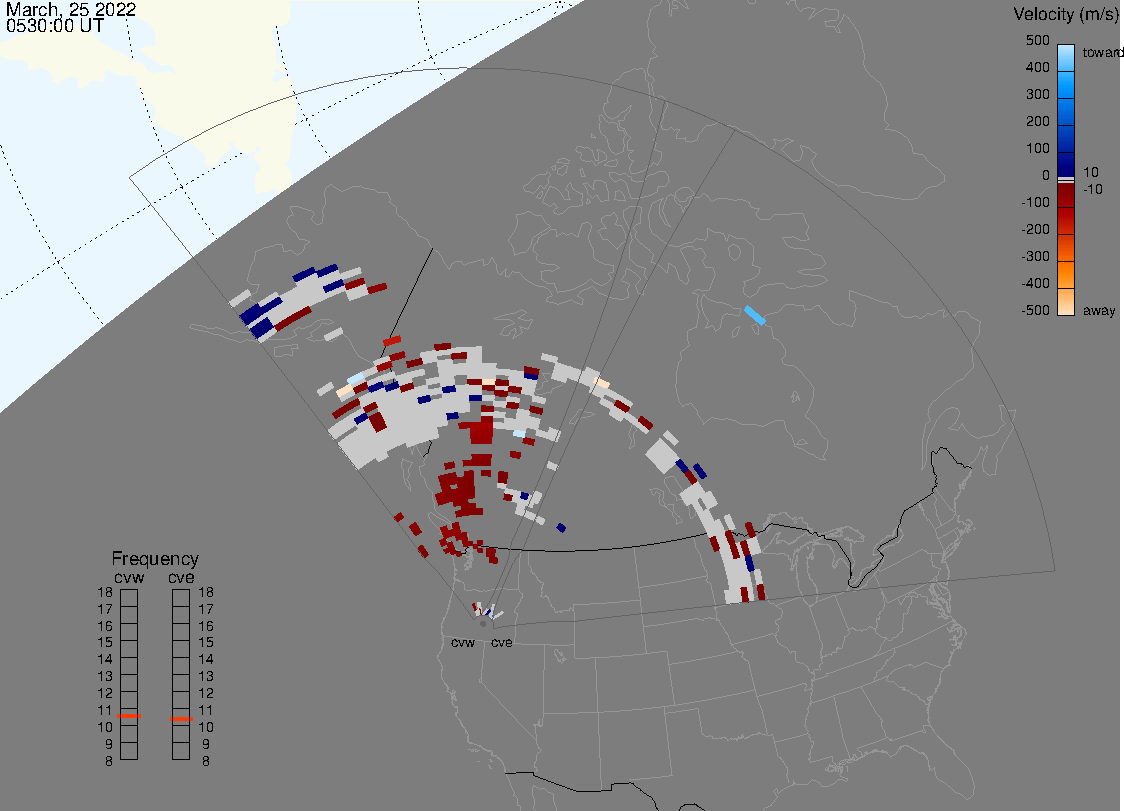Click the time label '0530:00 UT'

pyautogui.click(x=54, y=26)
